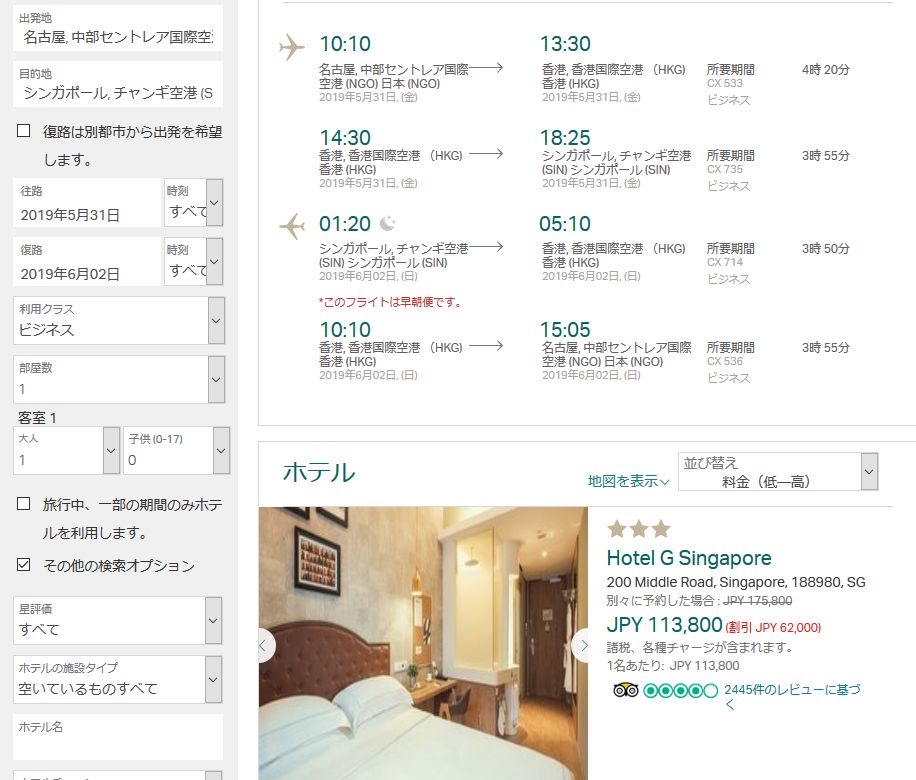Click the CX 533 flight number
The image size is (916, 780).
724,84
